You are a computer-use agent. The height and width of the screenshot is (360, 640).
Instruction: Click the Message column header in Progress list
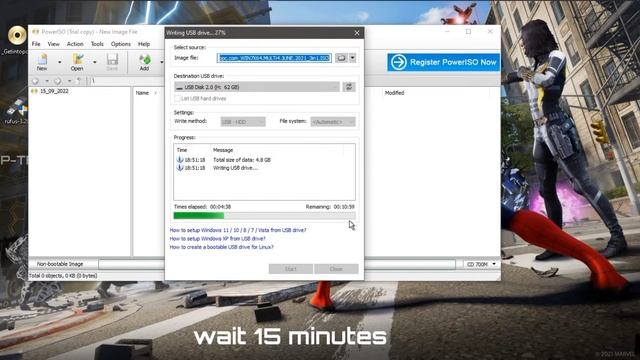pyautogui.click(x=223, y=150)
